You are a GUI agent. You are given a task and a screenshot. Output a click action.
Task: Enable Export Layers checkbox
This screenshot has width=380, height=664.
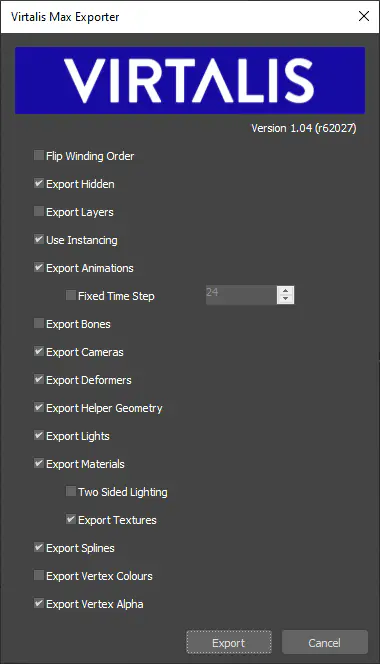39,211
